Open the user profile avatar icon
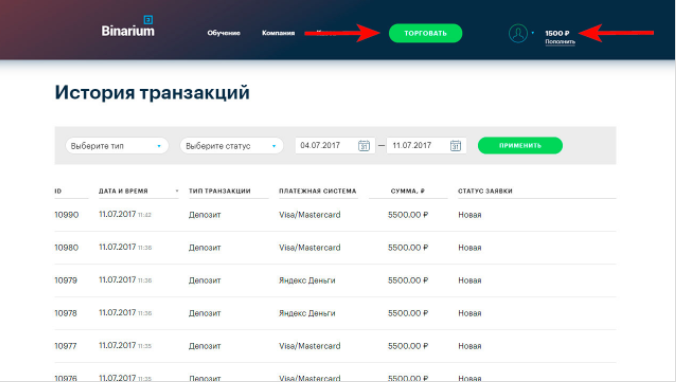This screenshot has width=677, height=387. click(518, 33)
